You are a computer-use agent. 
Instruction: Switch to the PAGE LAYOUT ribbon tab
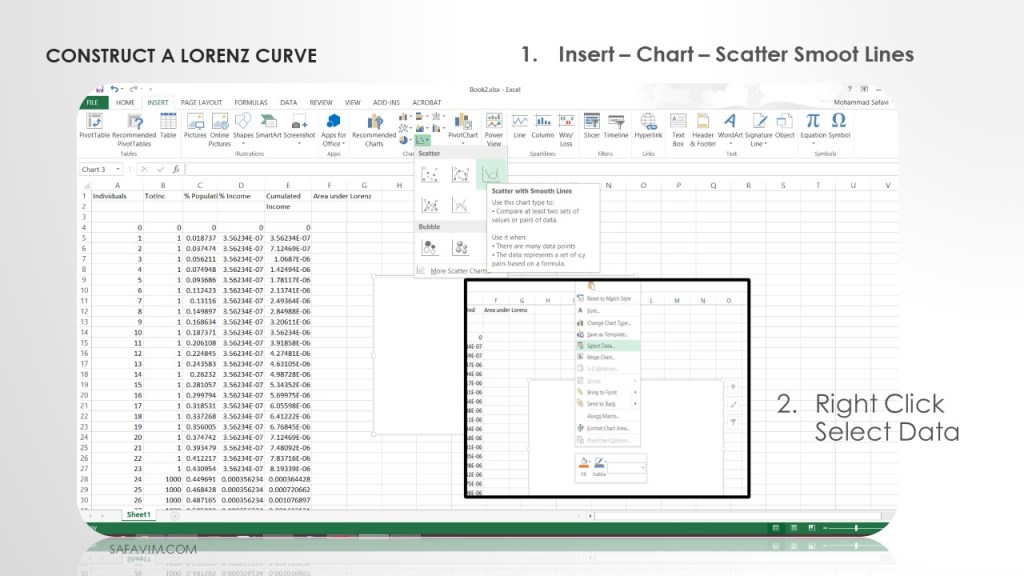201,102
